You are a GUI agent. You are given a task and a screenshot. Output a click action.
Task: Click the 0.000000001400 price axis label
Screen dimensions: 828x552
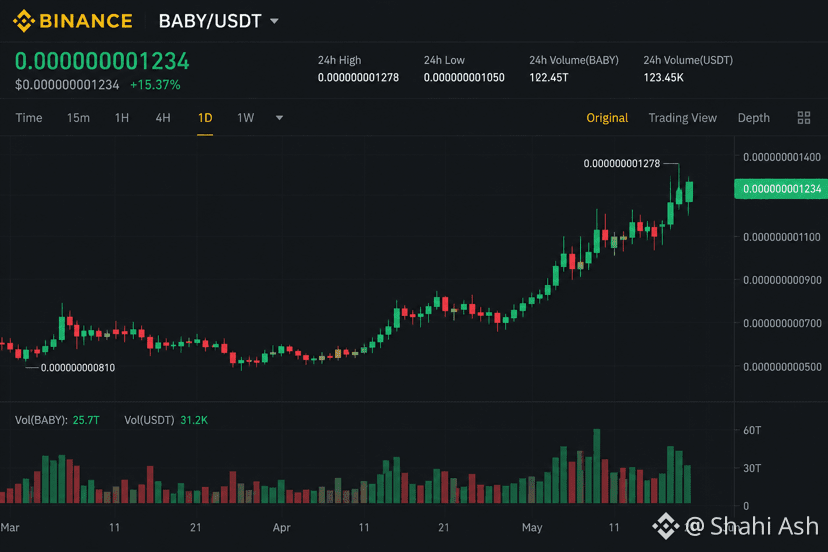coord(782,157)
